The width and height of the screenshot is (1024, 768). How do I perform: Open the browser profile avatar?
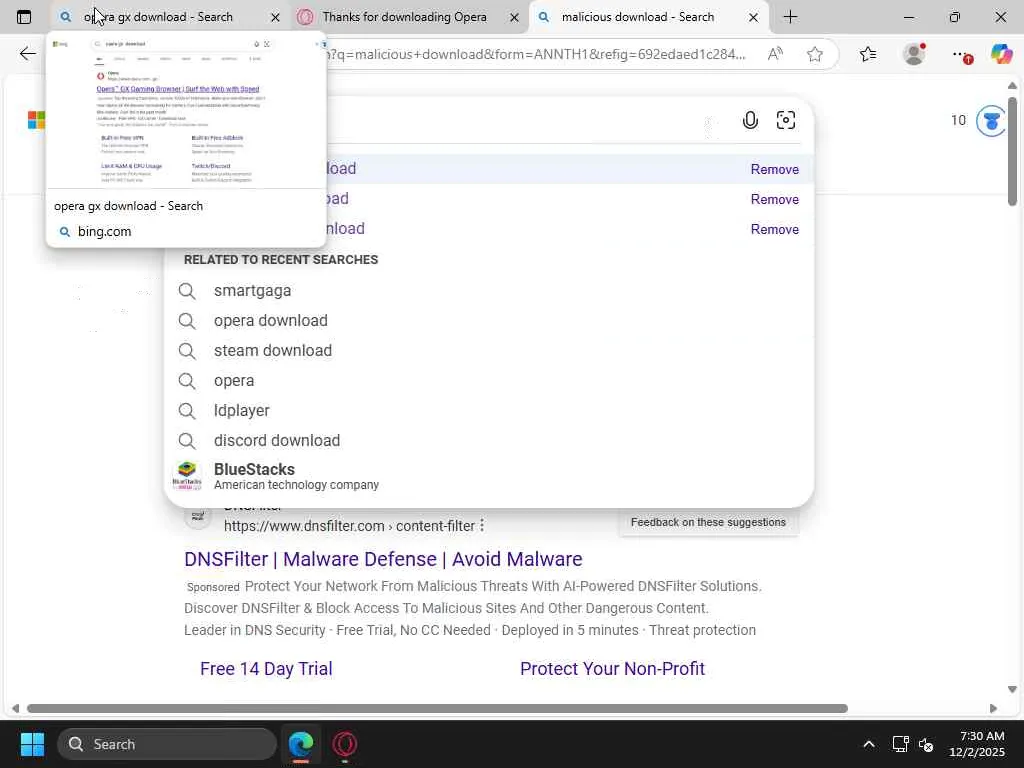pos(914,54)
